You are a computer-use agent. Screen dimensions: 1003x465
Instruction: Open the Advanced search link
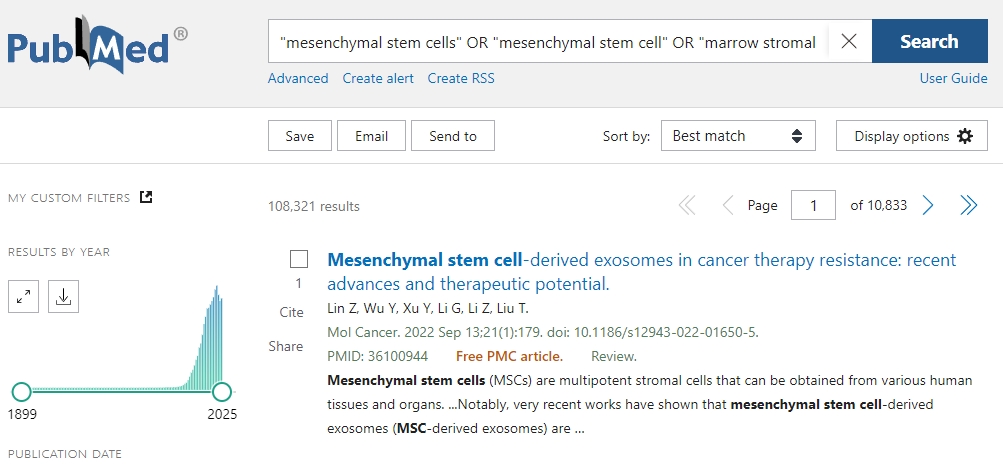point(298,78)
